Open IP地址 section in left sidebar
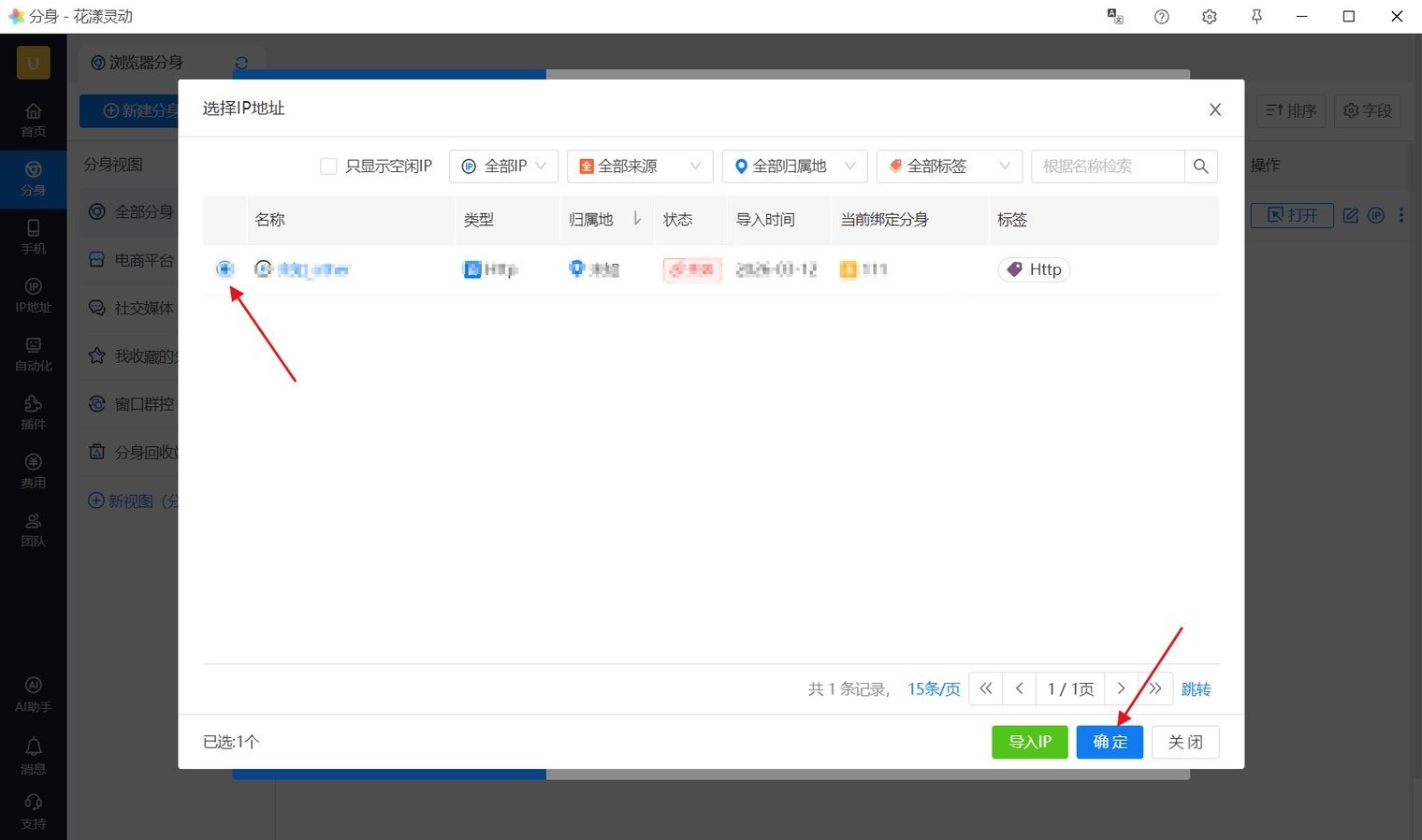 tap(33, 295)
